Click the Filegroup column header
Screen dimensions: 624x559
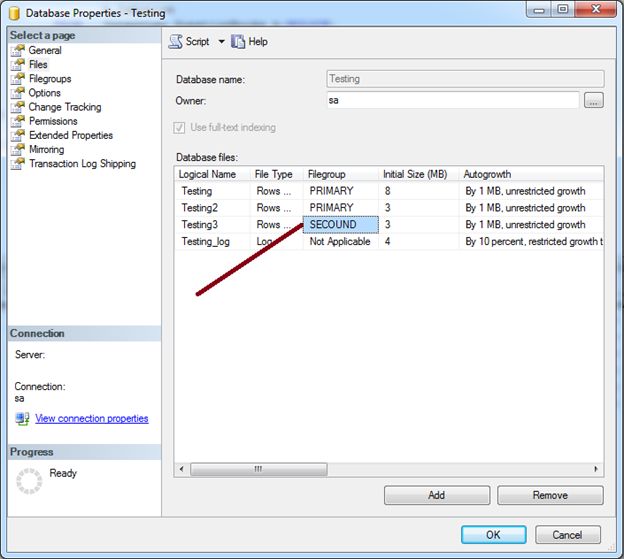(341, 174)
